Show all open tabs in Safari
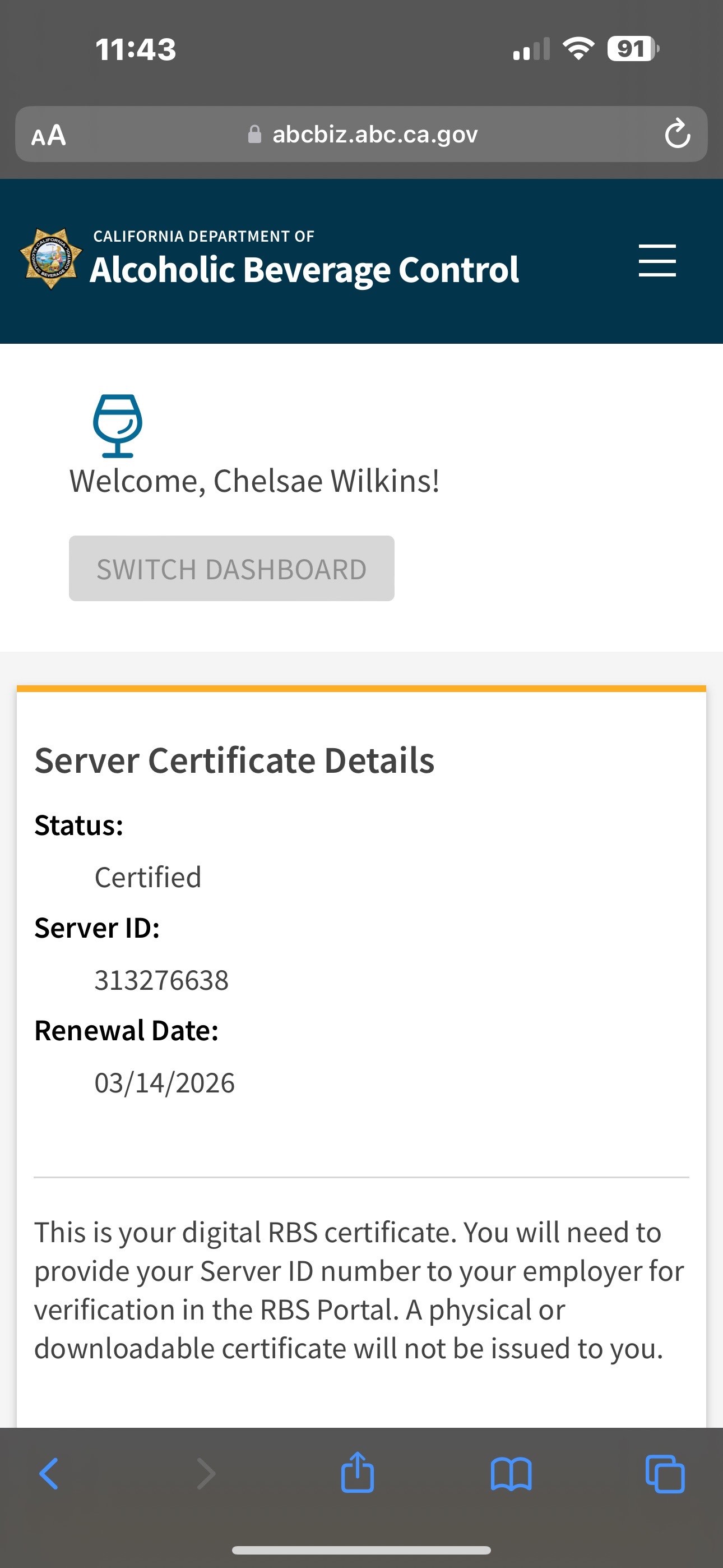The image size is (723, 1568). pyautogui.click(x=665, y=1474)
